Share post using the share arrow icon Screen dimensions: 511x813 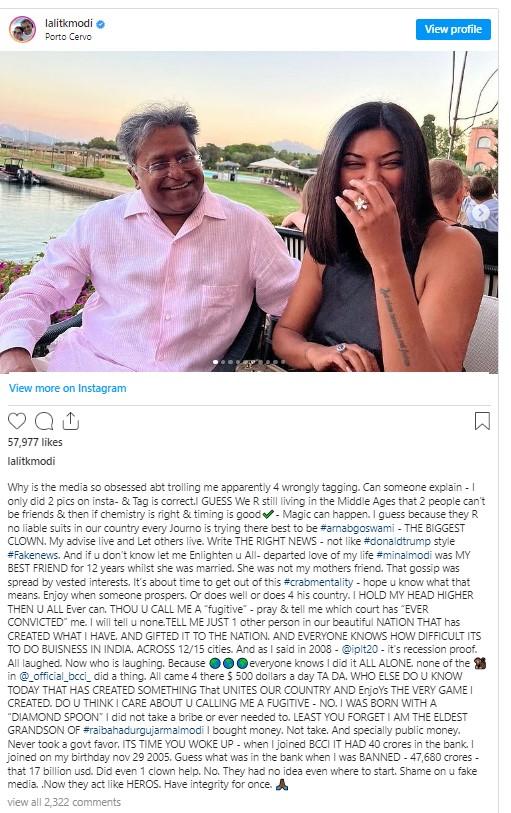pos(70,420)
